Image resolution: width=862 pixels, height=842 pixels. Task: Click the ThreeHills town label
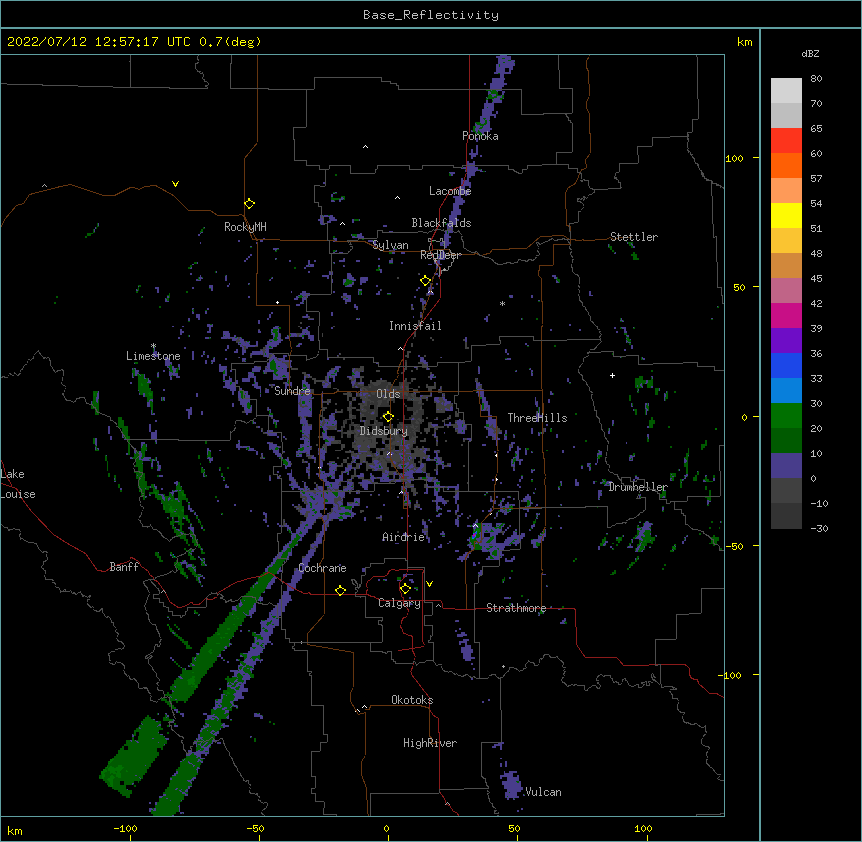537,418
